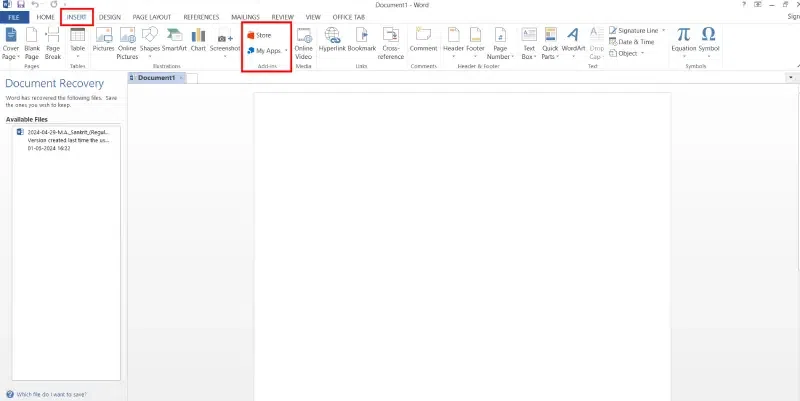Open Word Help via the question mark
The height and width of the screenshot is (401, 800).
point(743,5)
